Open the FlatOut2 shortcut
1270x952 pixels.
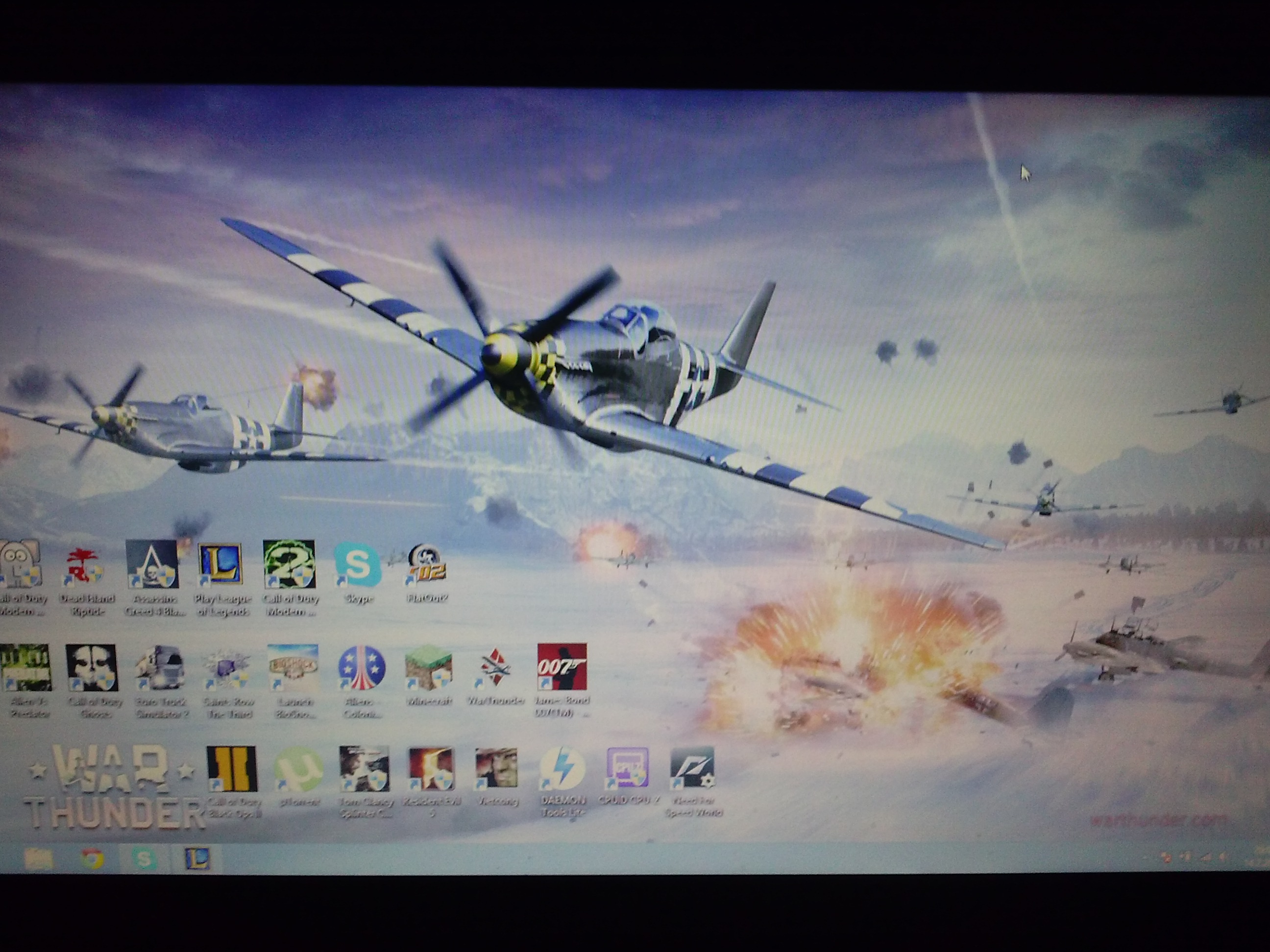427,565
